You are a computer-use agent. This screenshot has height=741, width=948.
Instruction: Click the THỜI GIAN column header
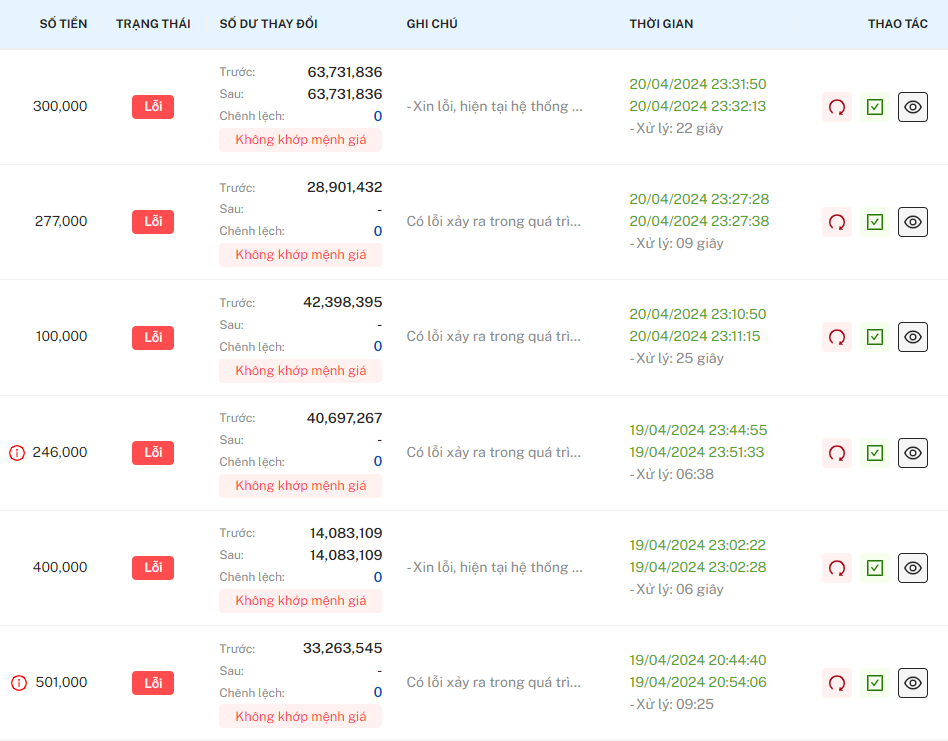[x=661, y=24]
